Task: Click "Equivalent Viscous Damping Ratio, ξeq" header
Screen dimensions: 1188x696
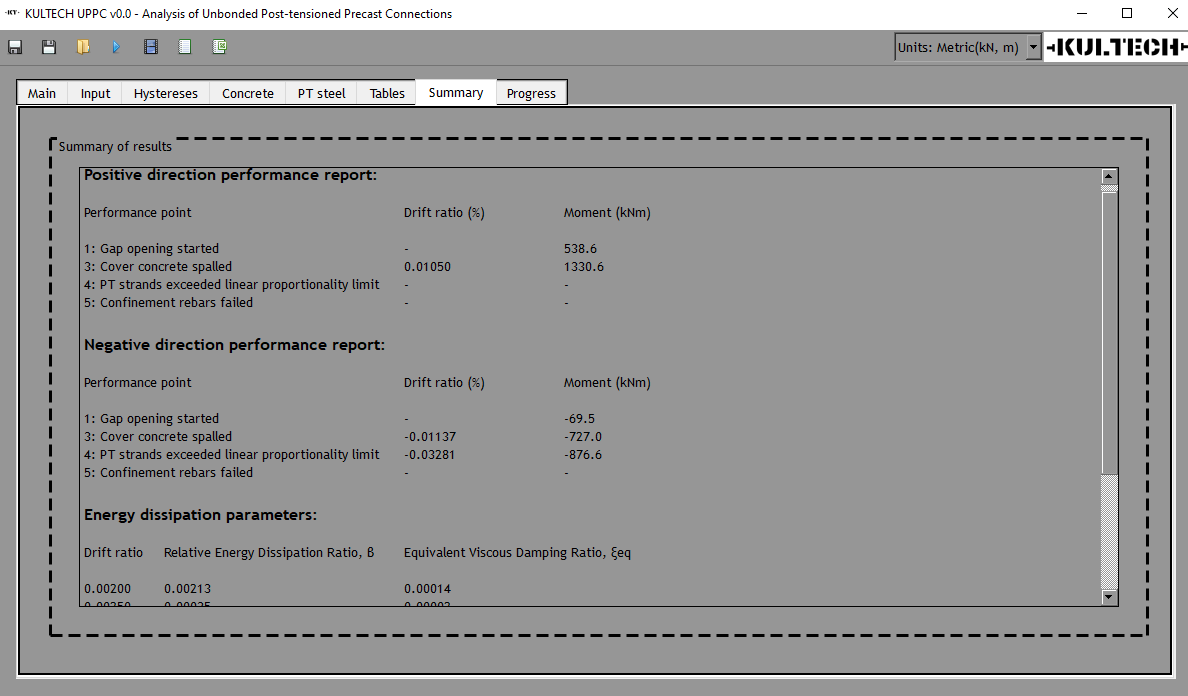Action: [517, 553]
